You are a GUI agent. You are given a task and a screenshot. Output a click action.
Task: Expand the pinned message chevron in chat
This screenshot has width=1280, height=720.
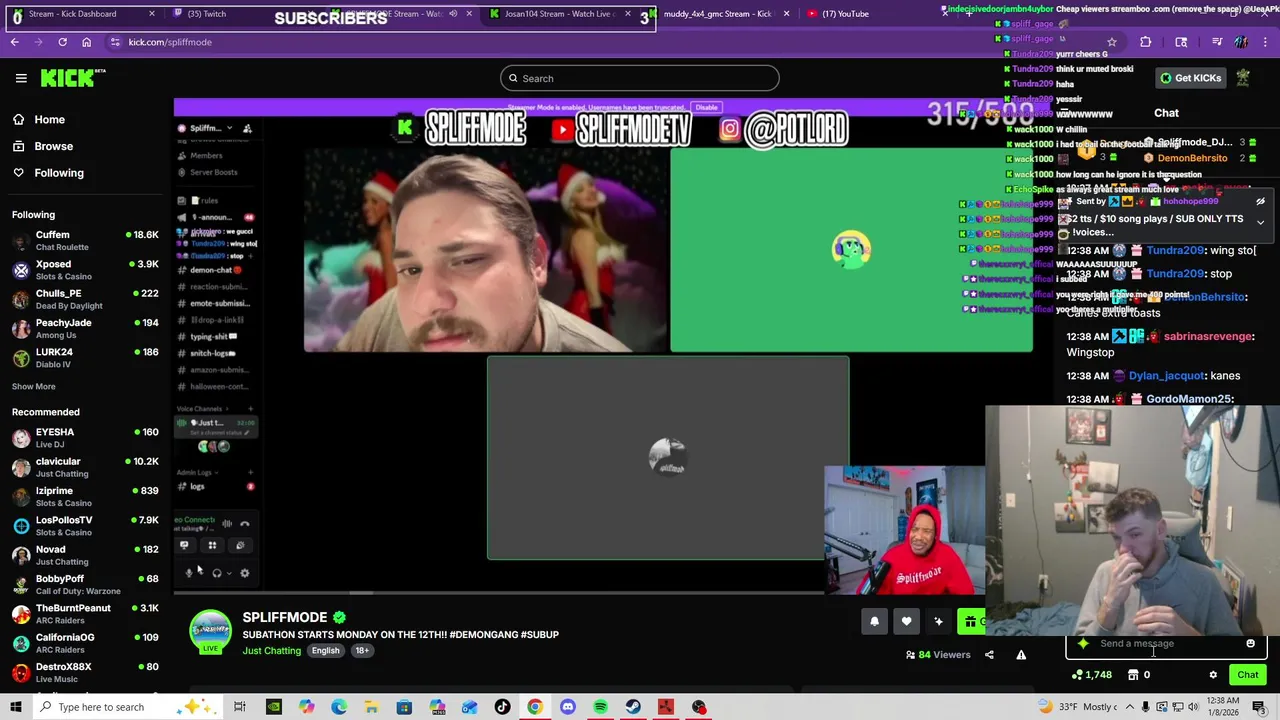[x=1260, y=222]
